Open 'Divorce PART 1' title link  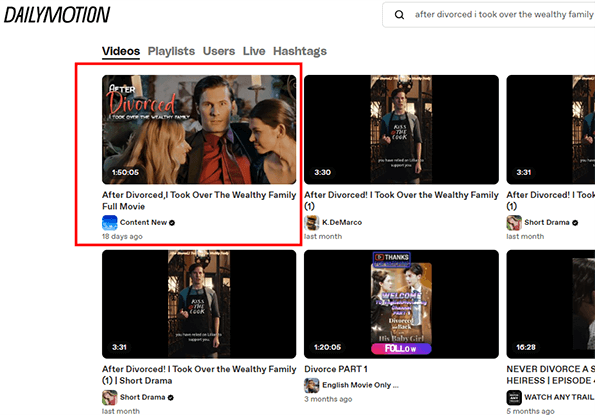point(336,369)
